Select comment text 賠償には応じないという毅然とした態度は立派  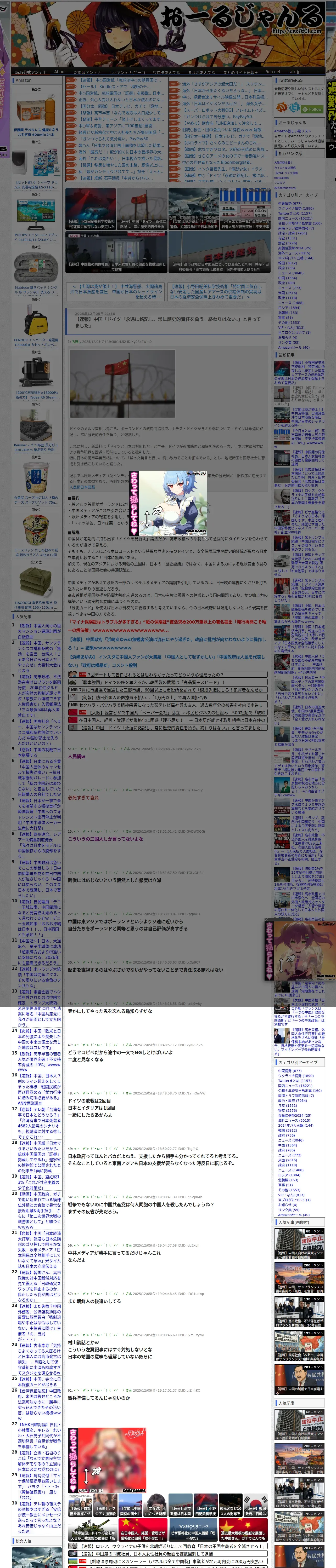[114, 880]
